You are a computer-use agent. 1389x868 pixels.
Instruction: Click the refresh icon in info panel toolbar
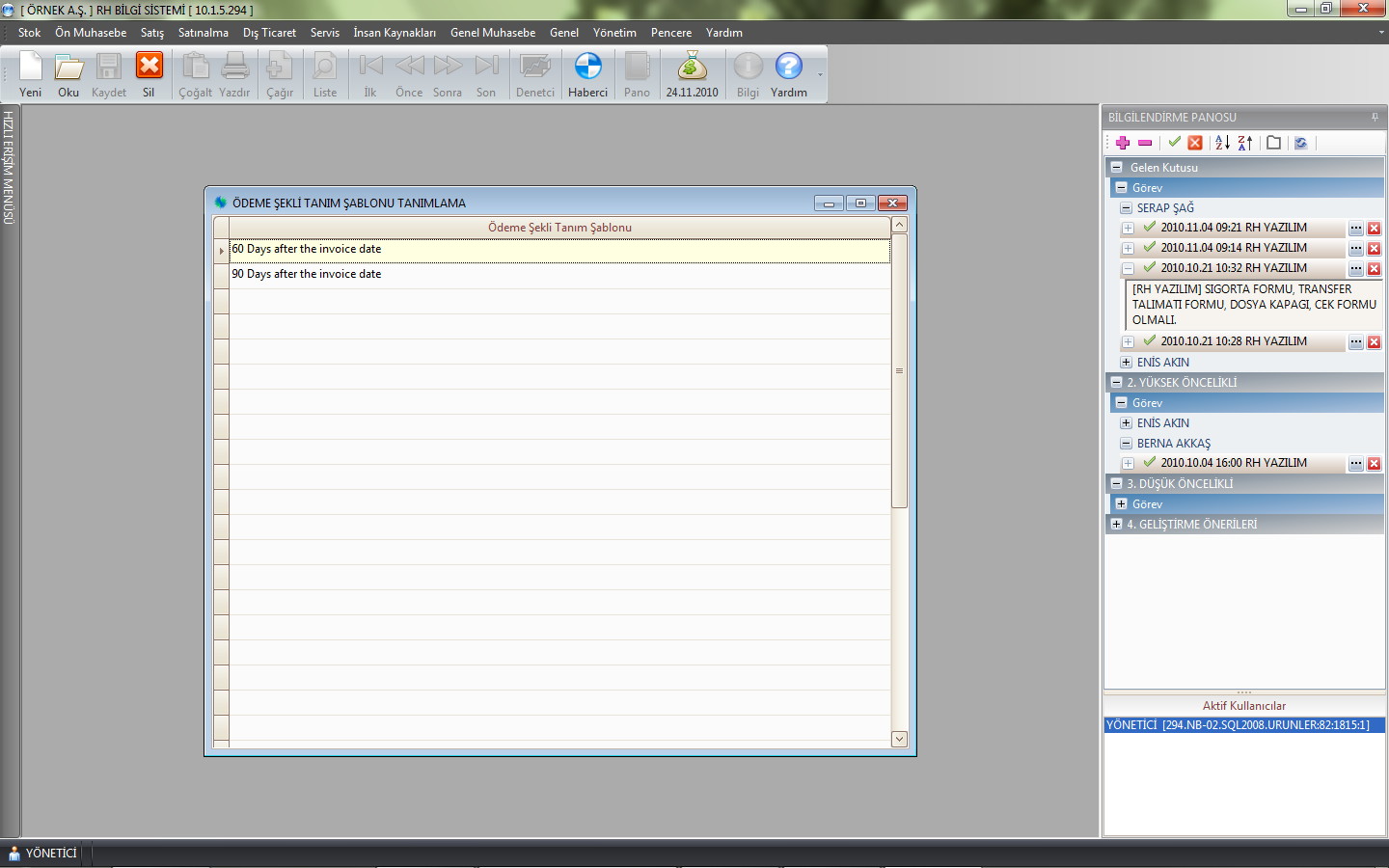pos(1300,143)
